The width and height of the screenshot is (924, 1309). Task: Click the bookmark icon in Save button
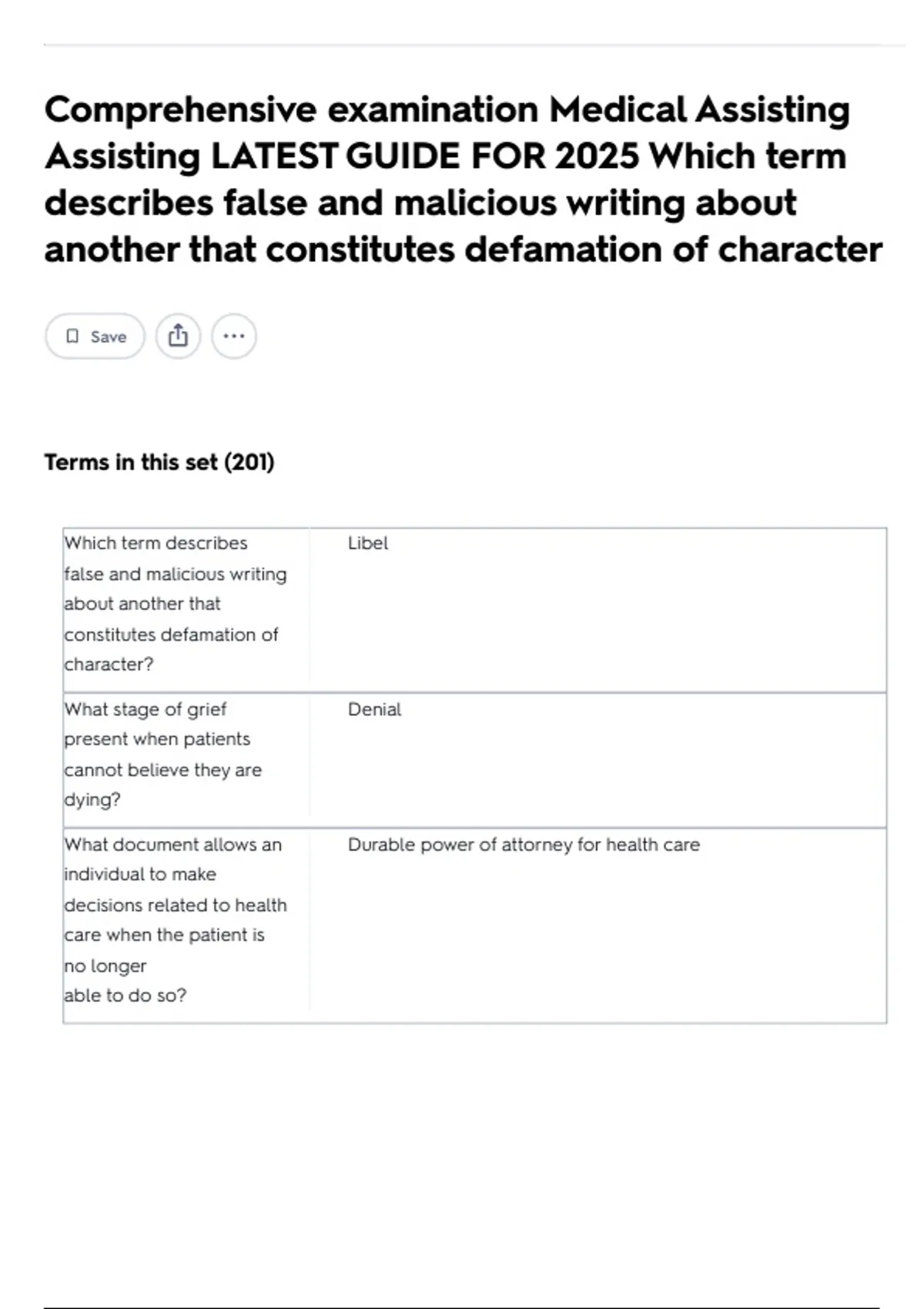pos(72,336)
